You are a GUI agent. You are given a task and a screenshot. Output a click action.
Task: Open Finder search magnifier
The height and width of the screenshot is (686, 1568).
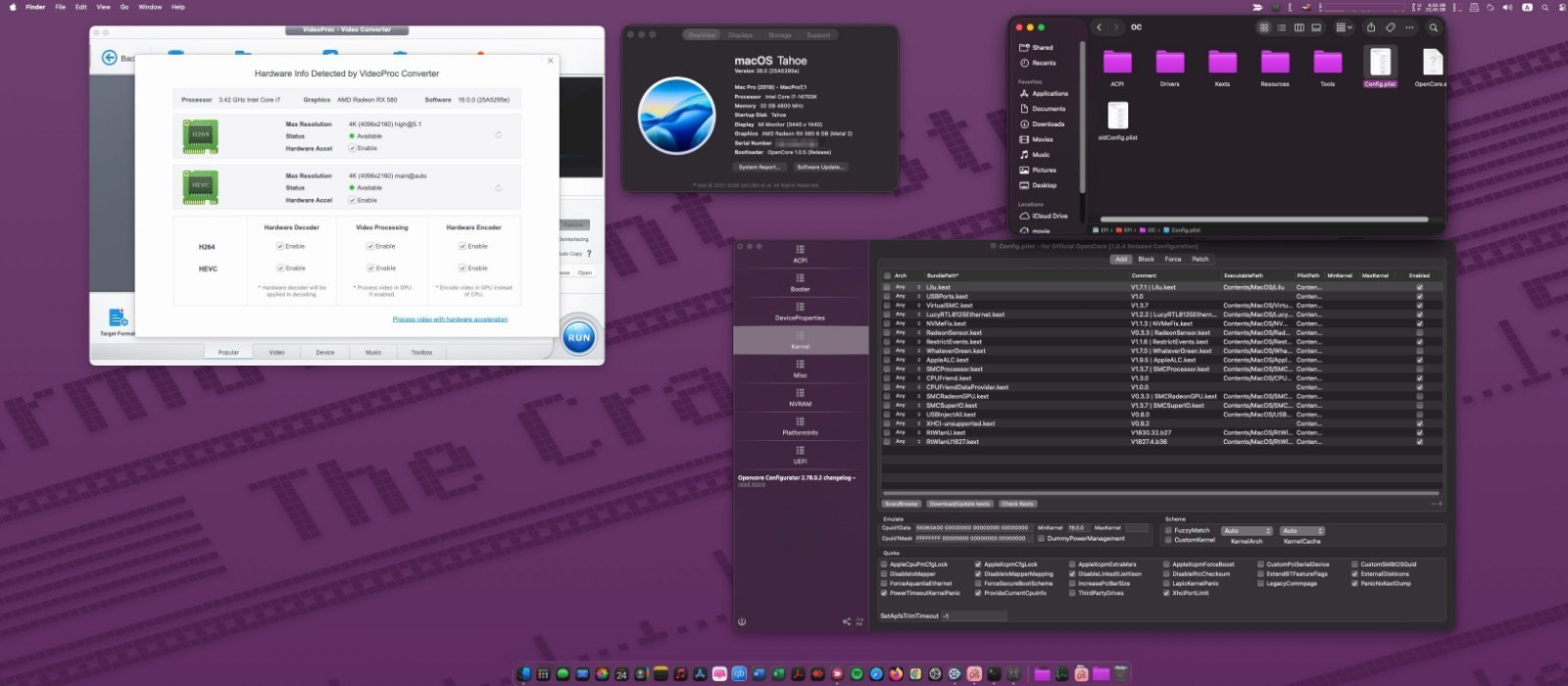[x=1433, y=27]
